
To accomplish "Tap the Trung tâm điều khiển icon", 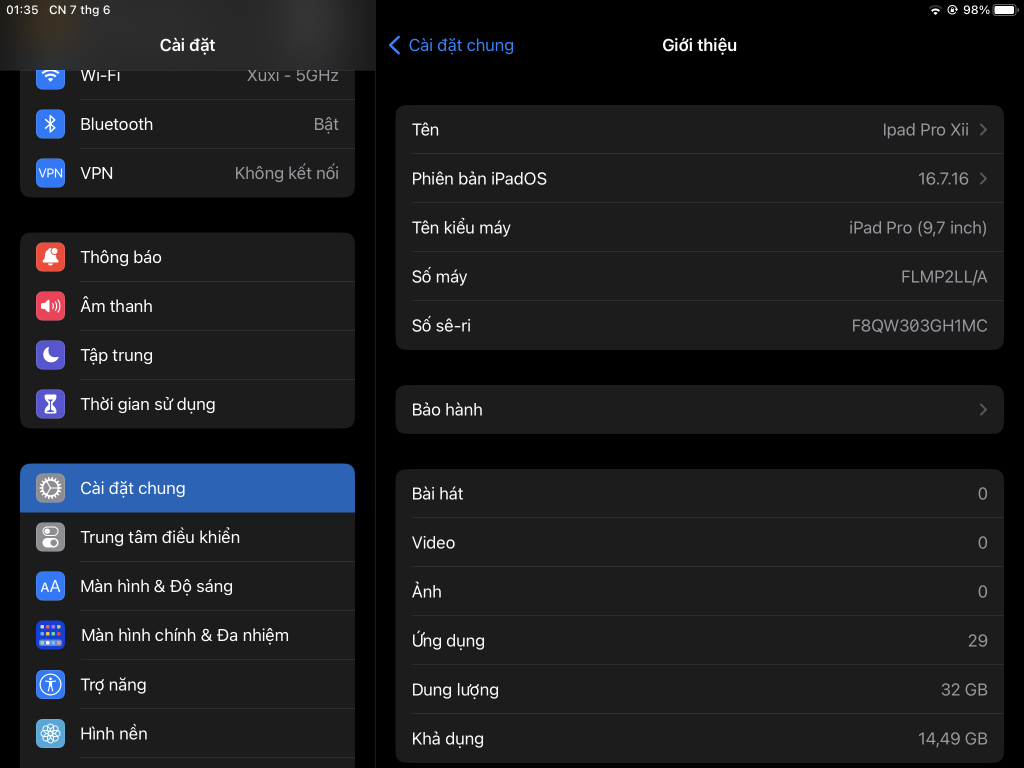I will click(50, 537).
